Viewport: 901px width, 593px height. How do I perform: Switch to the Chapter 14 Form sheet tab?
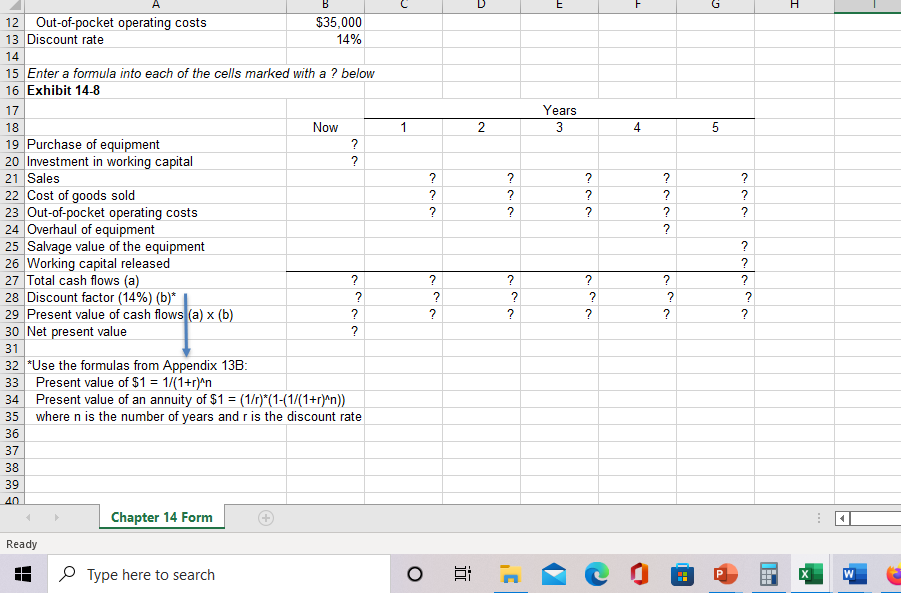[161, 518]
